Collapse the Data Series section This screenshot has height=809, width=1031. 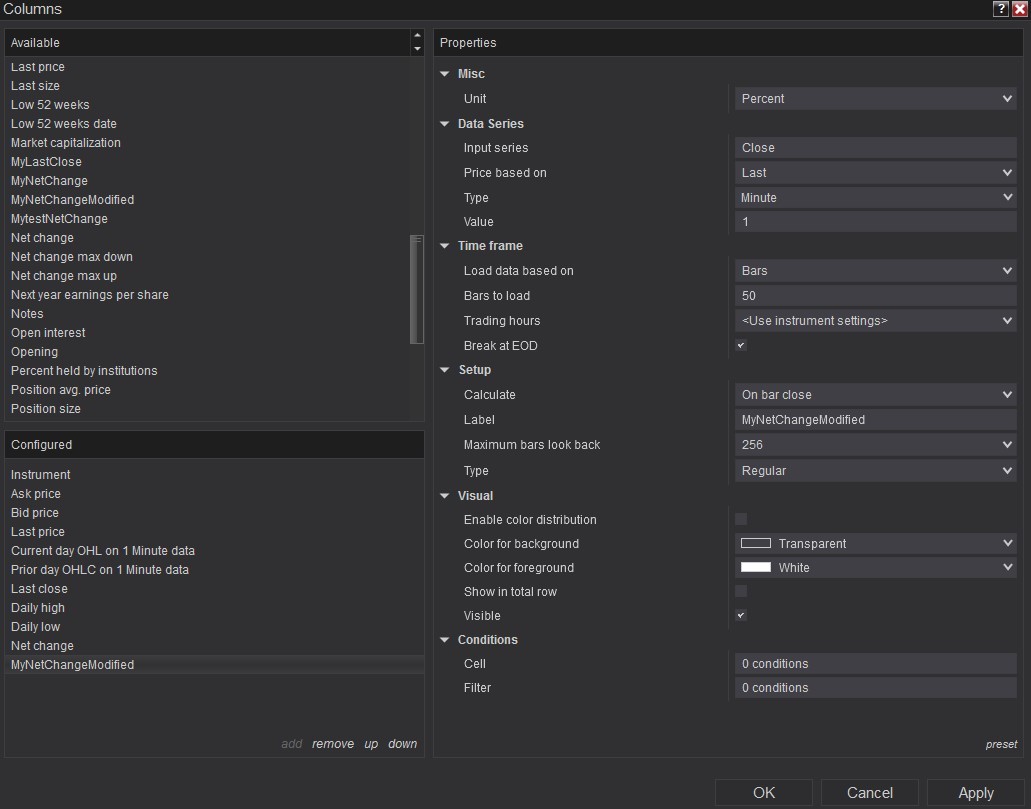coord(445,124)
